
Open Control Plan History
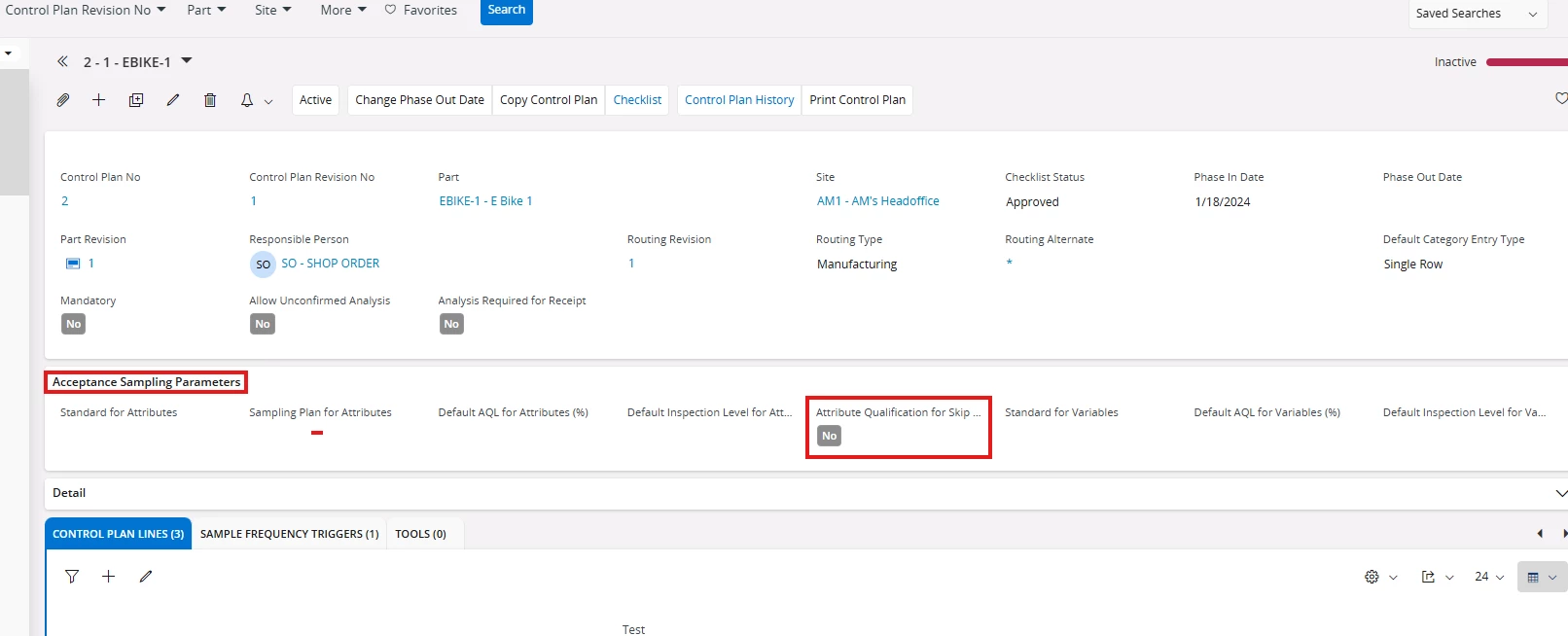click(x=739, y=100)
